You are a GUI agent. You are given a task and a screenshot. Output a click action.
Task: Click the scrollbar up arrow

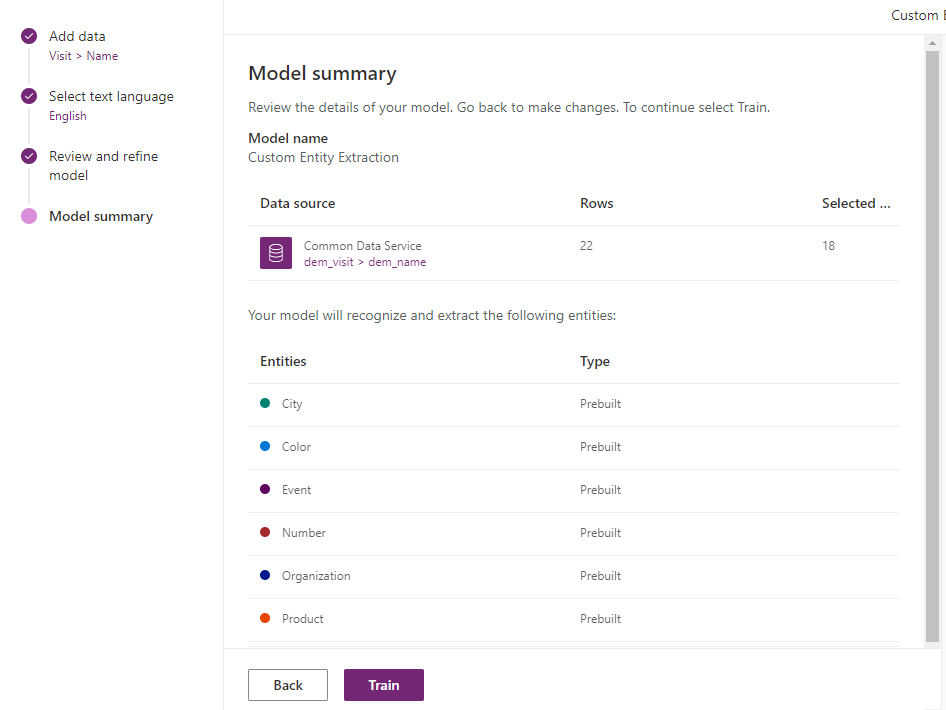coord(932,43)
